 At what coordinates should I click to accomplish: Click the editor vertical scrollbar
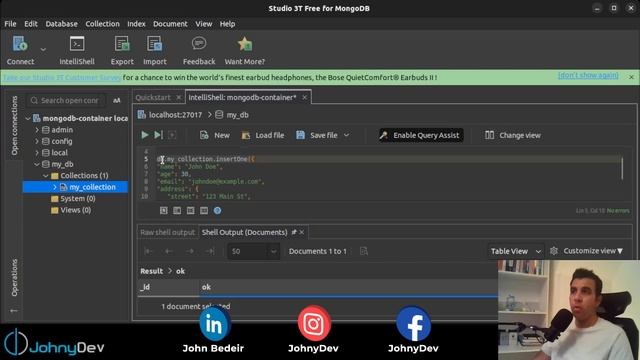click(x=622, y=168)
